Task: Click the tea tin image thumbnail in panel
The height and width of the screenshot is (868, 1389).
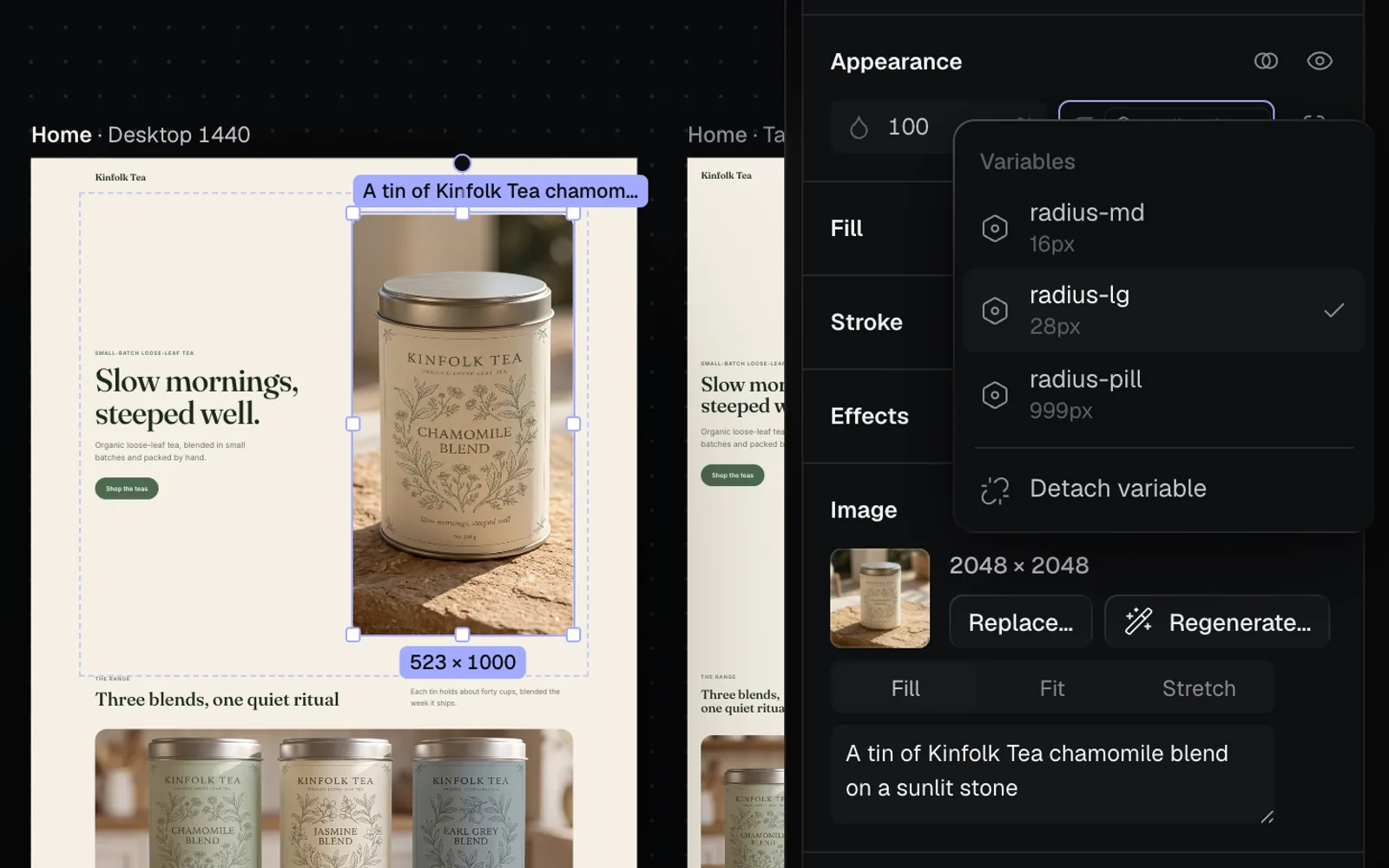Action: pos(879,598)
